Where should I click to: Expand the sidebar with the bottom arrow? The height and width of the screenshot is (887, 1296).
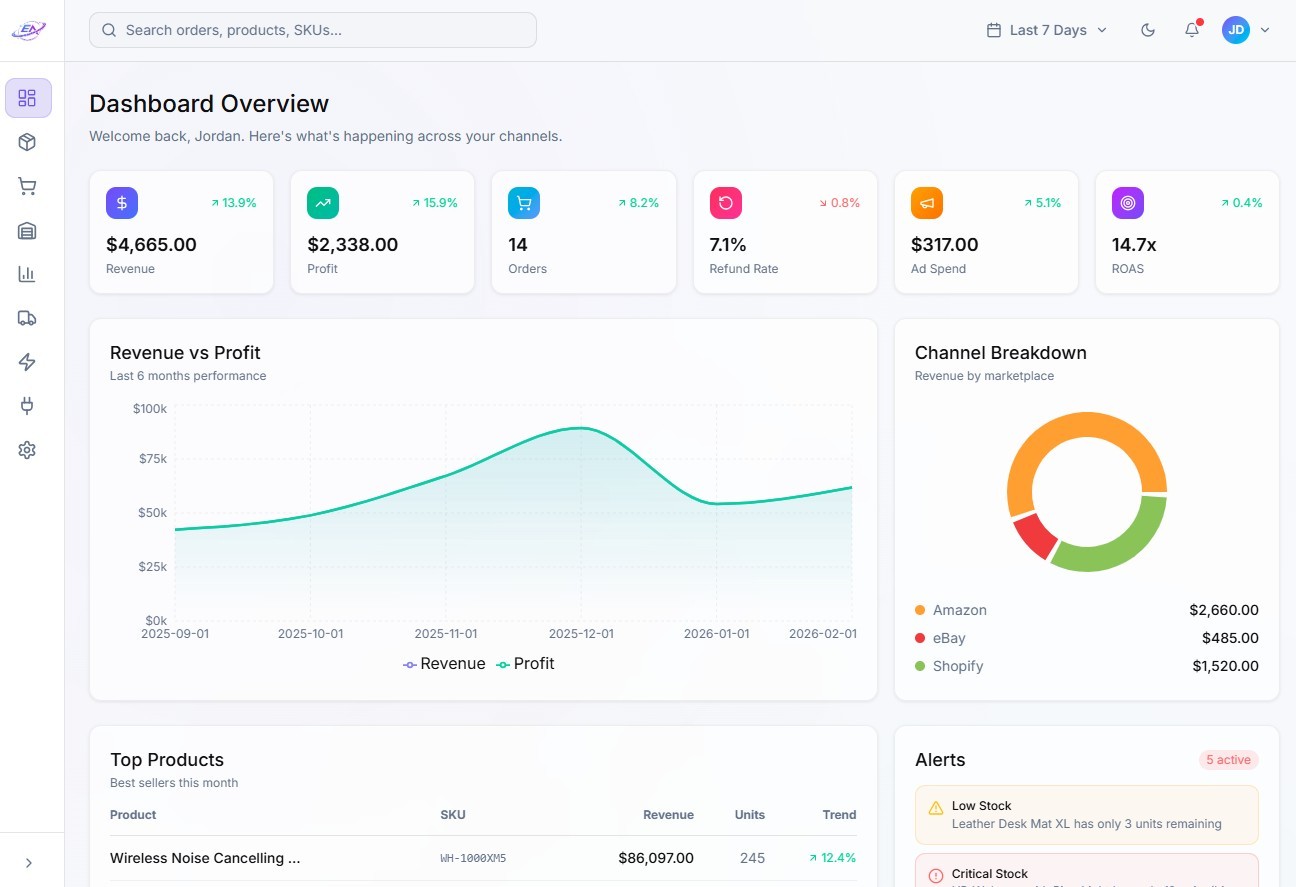(x=29, y=862)
